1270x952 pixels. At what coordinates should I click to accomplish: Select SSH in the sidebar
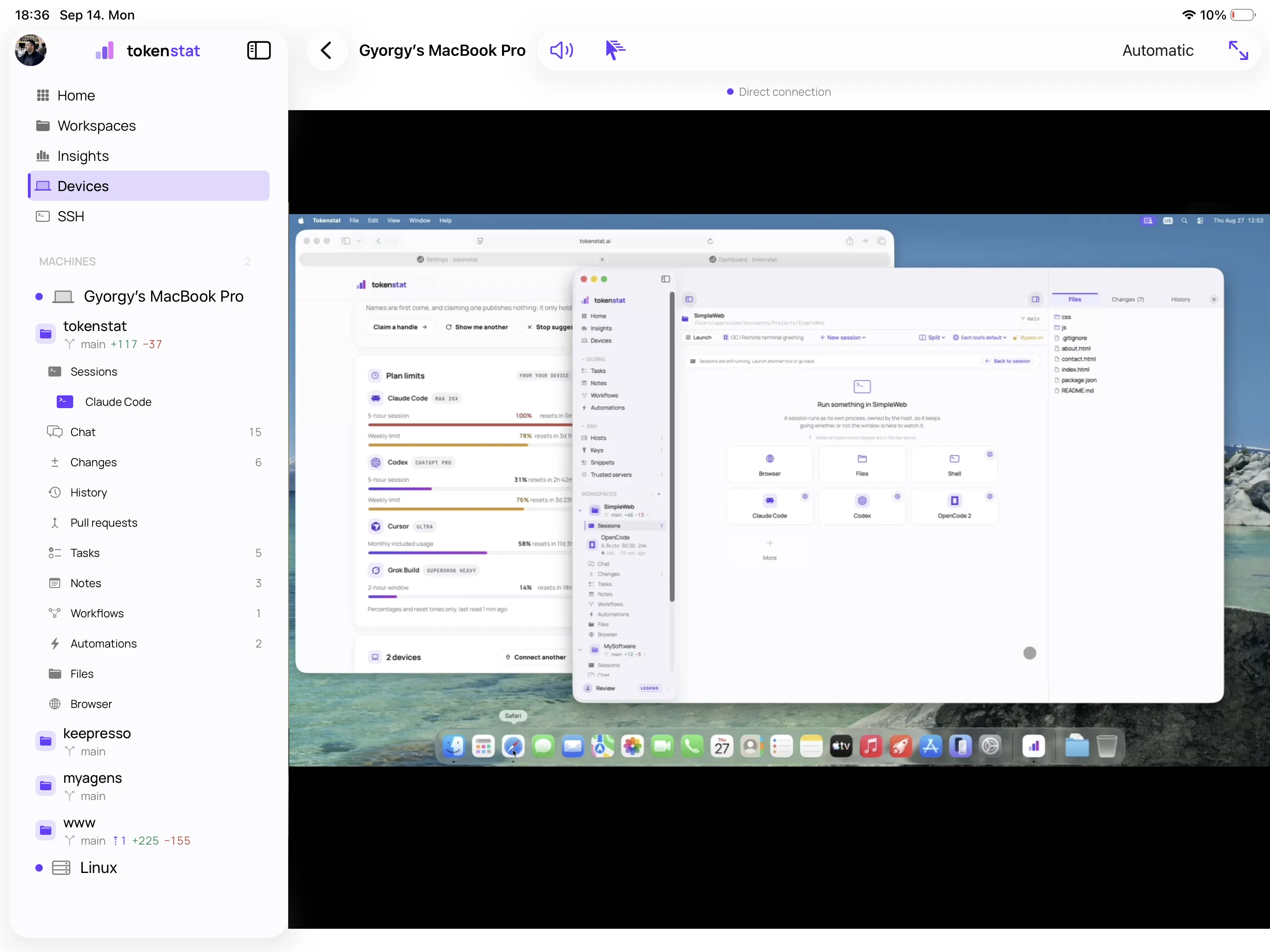pyautogui.click(x=149, y=217)
